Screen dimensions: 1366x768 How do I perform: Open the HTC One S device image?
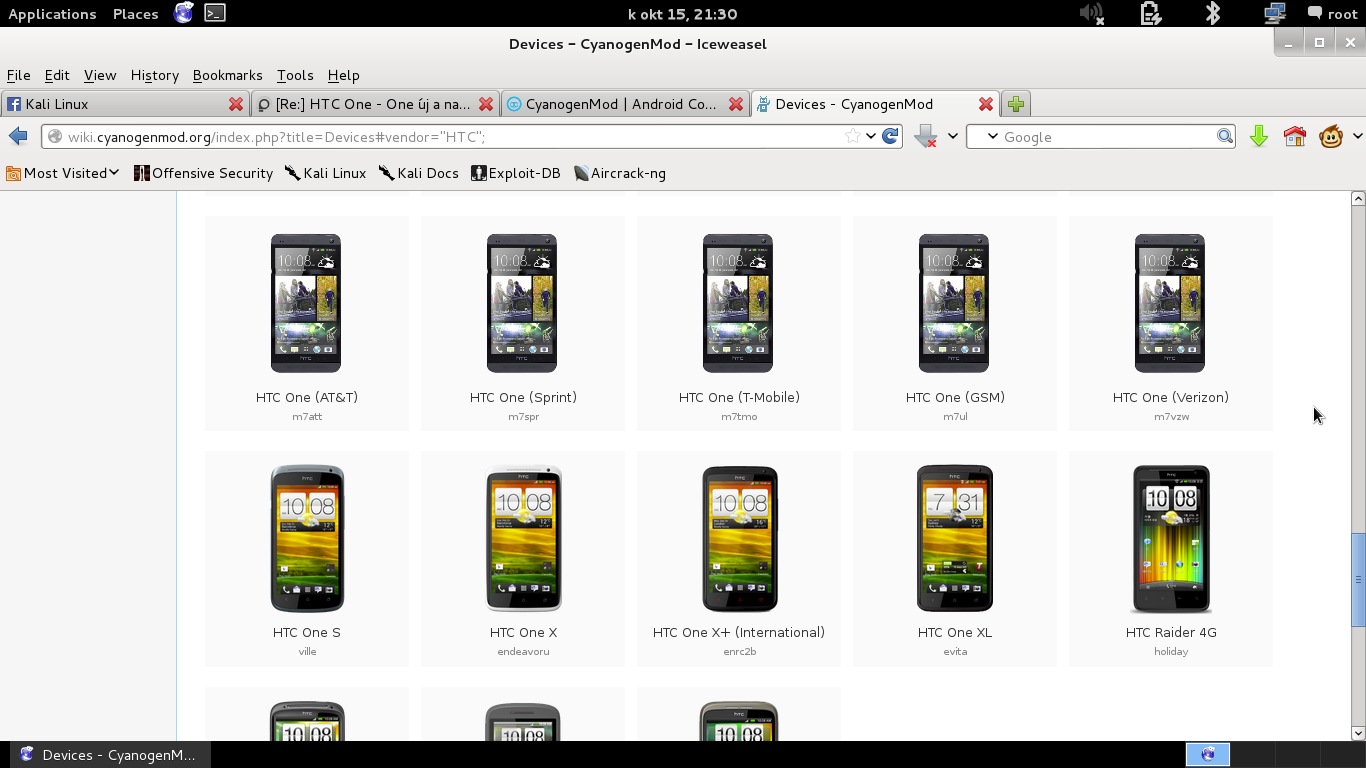pyautogui.click(x=307, y=538)
